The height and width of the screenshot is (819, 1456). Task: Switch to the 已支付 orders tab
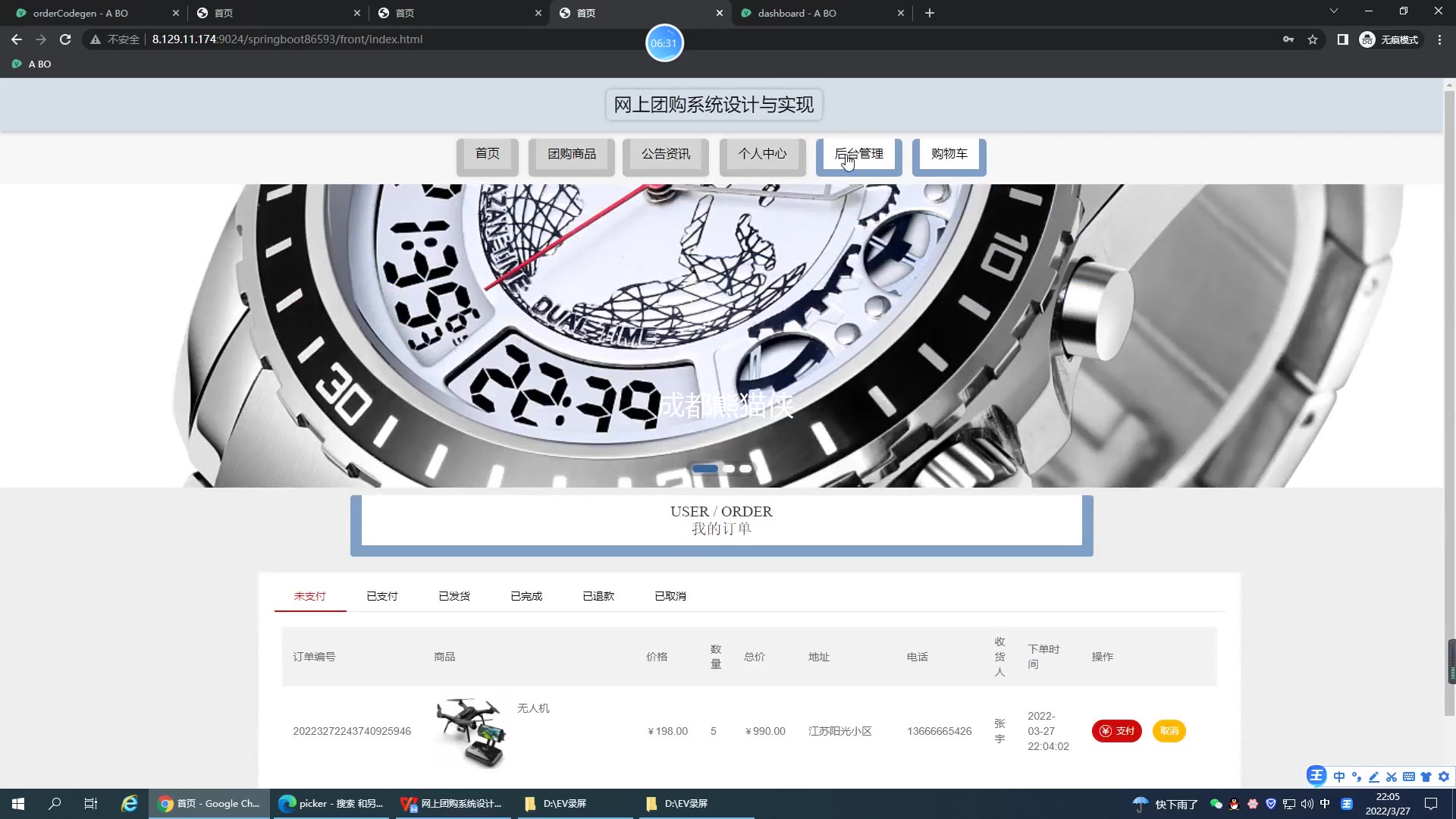tap(382, 596)
